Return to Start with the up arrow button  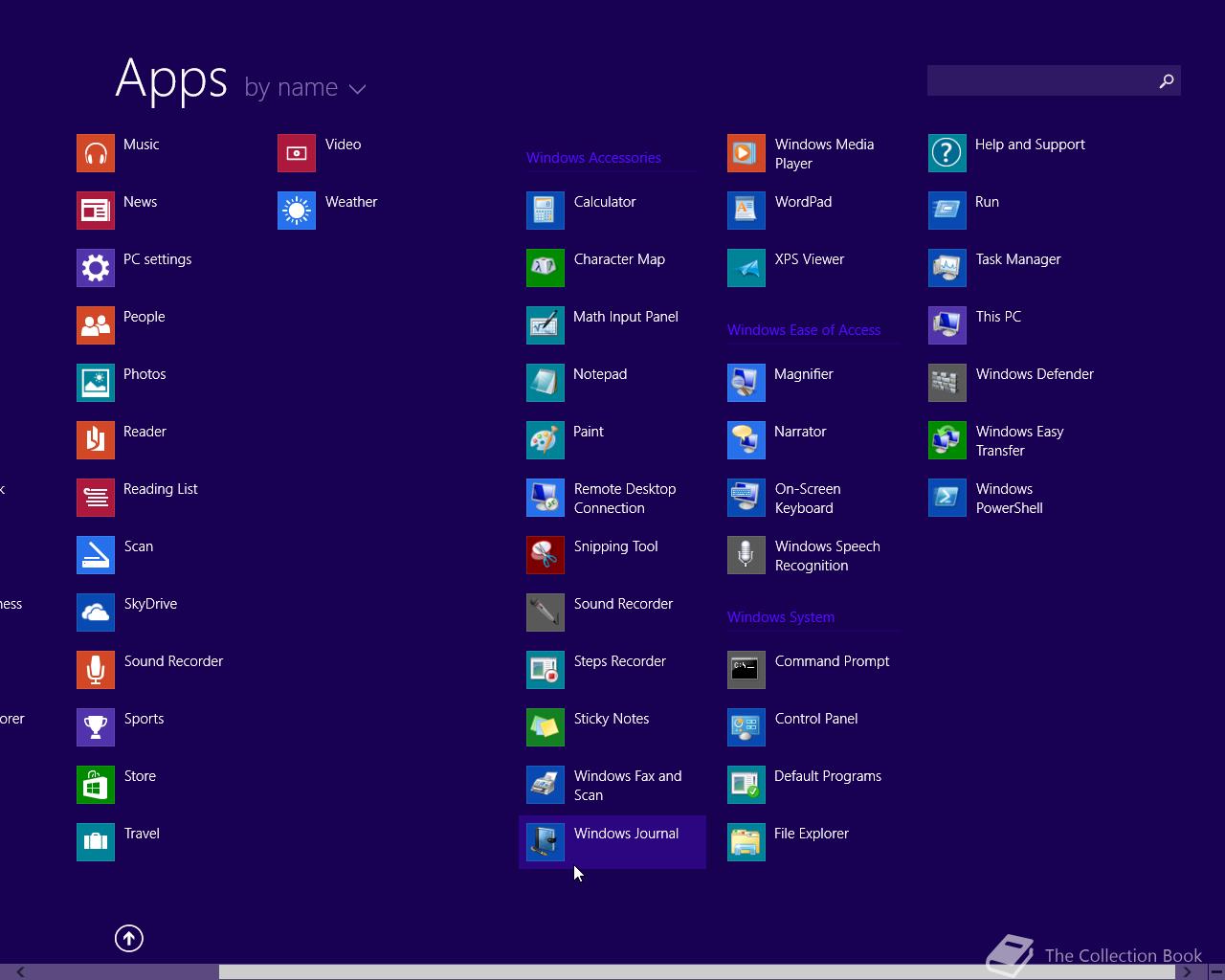129,939
